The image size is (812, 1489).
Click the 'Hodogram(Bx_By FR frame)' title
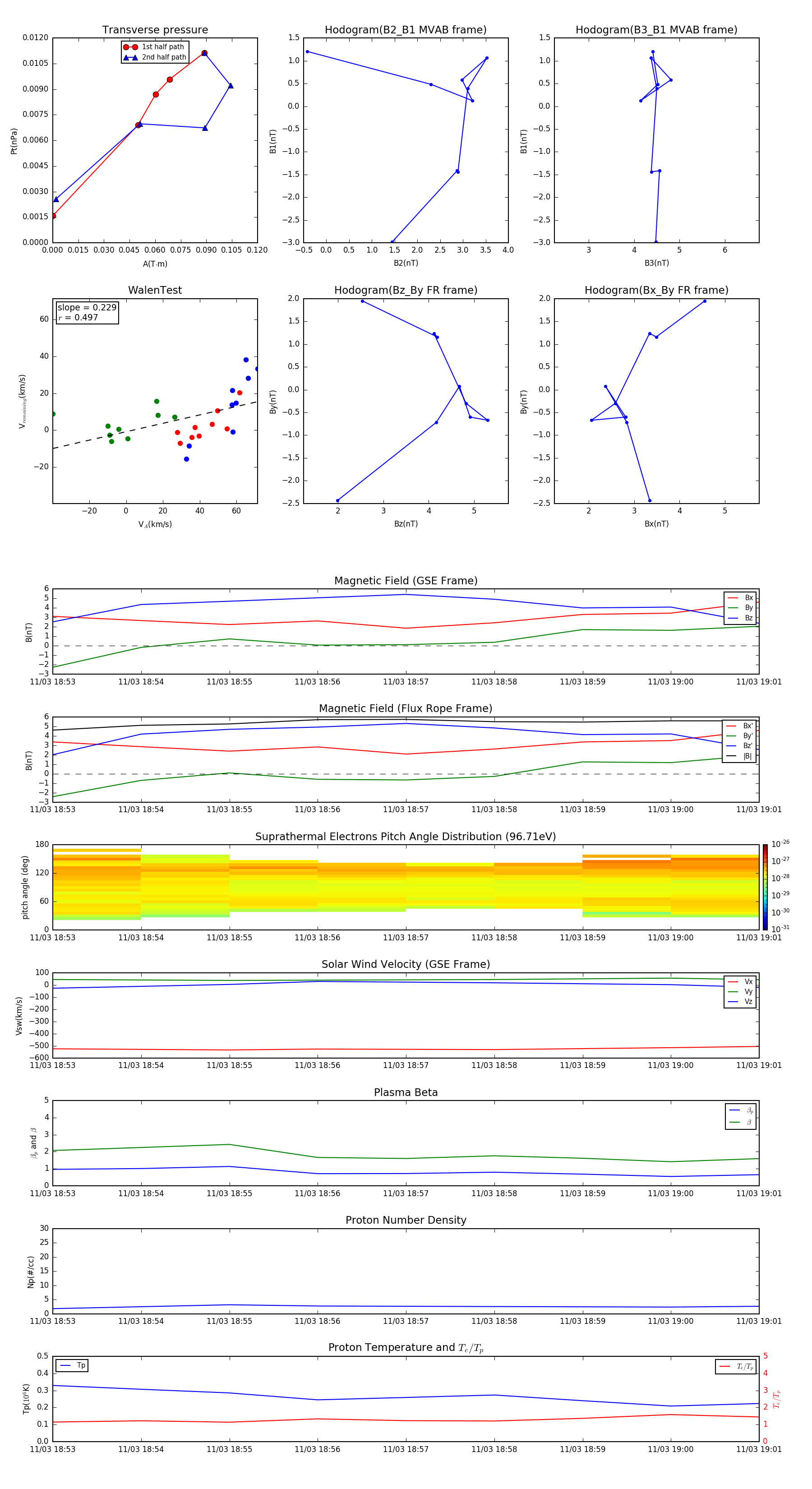[x=656, y=290]
